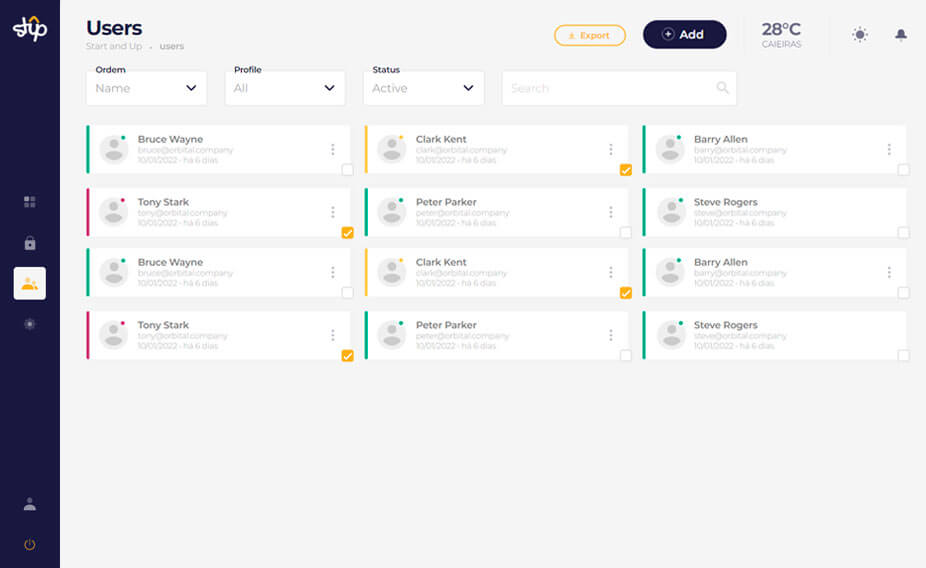The width and height of the screenshot is (926, 568).
Task: Open the first Peter Parker card's three-dot menu
Action: tap(610, 212)
